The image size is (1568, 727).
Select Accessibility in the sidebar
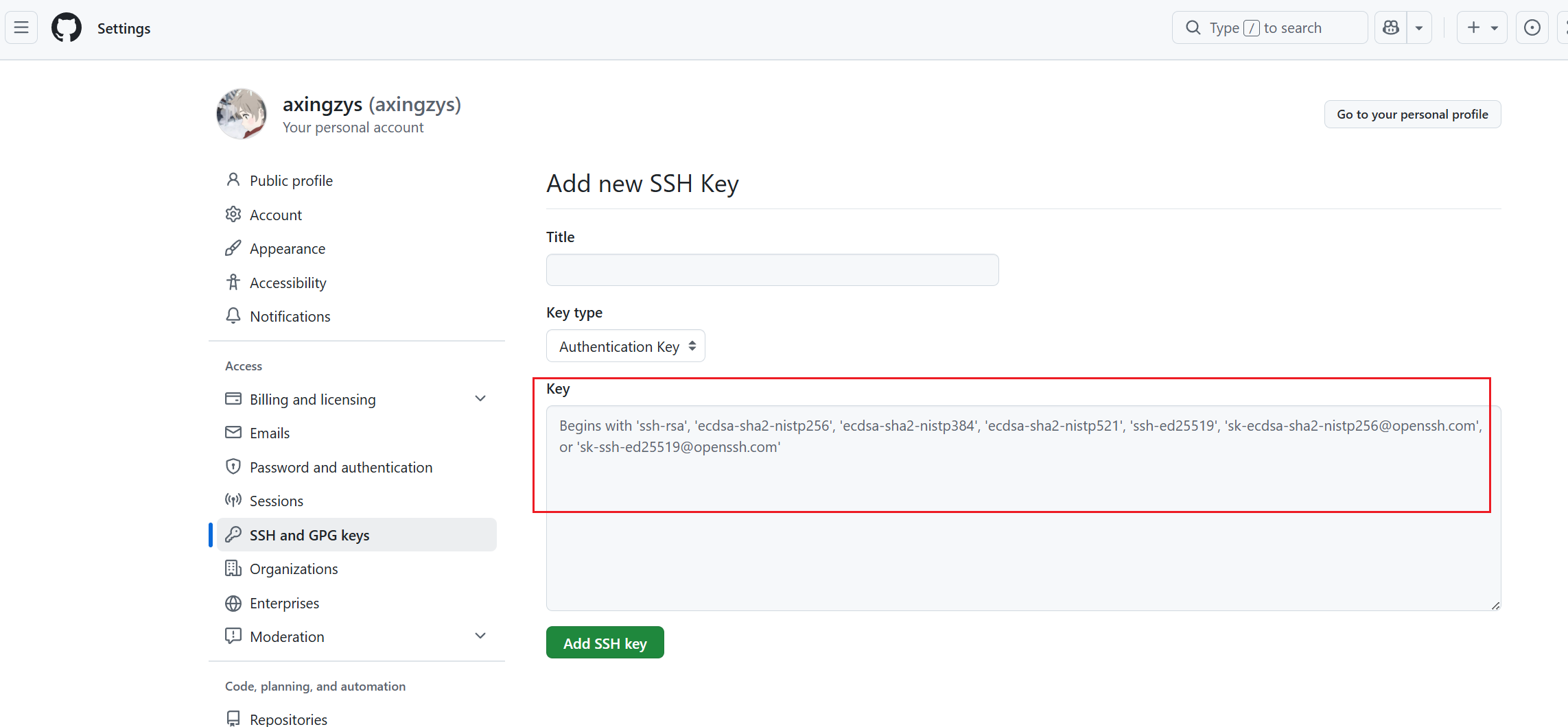[288, 283]
